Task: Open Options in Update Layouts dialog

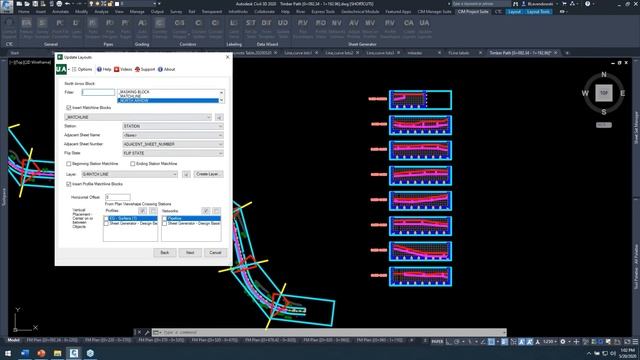Action: click(x=82, y=69)
